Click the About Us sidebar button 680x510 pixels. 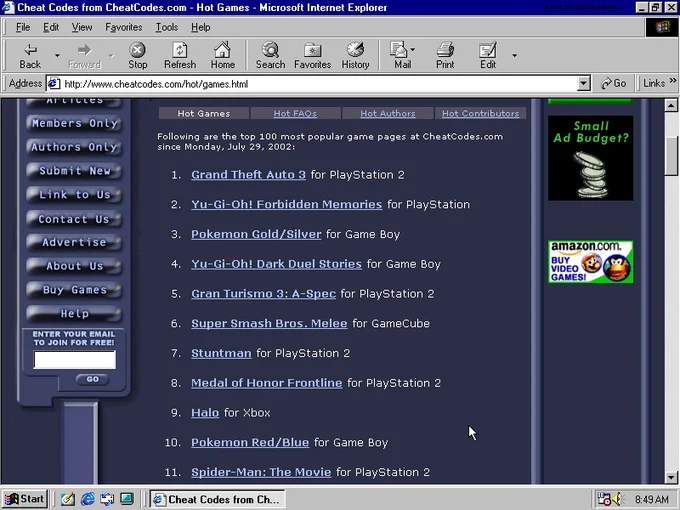click(x=74, y=266)
